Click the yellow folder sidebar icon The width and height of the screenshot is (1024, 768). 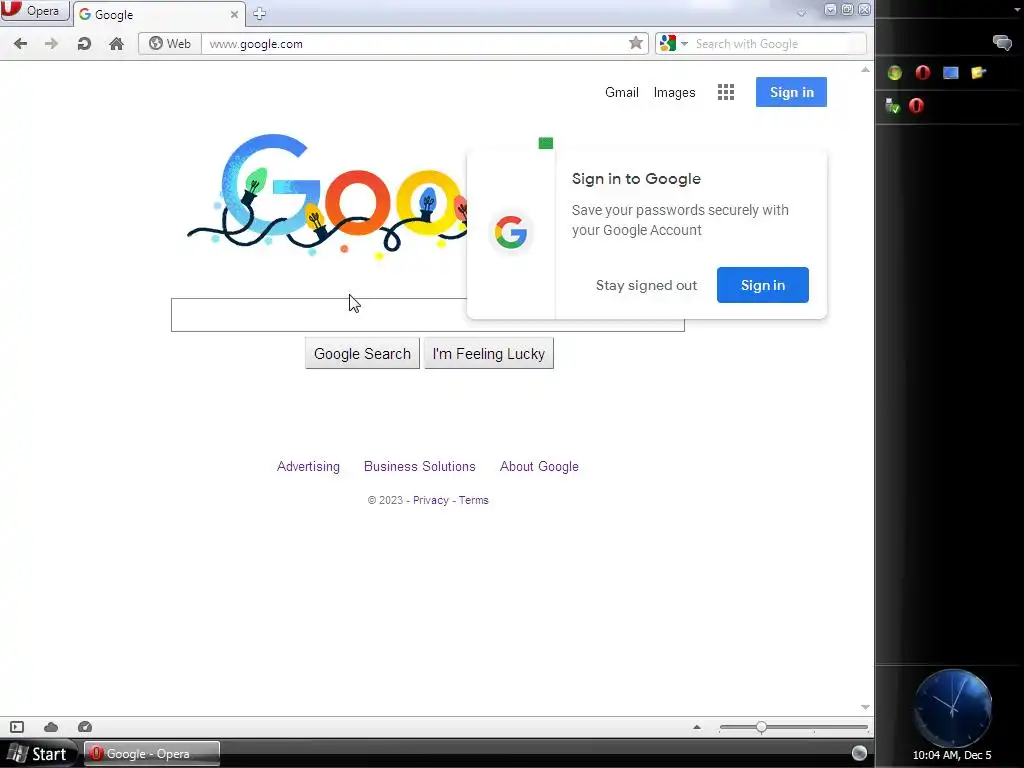tap(978, 72)
